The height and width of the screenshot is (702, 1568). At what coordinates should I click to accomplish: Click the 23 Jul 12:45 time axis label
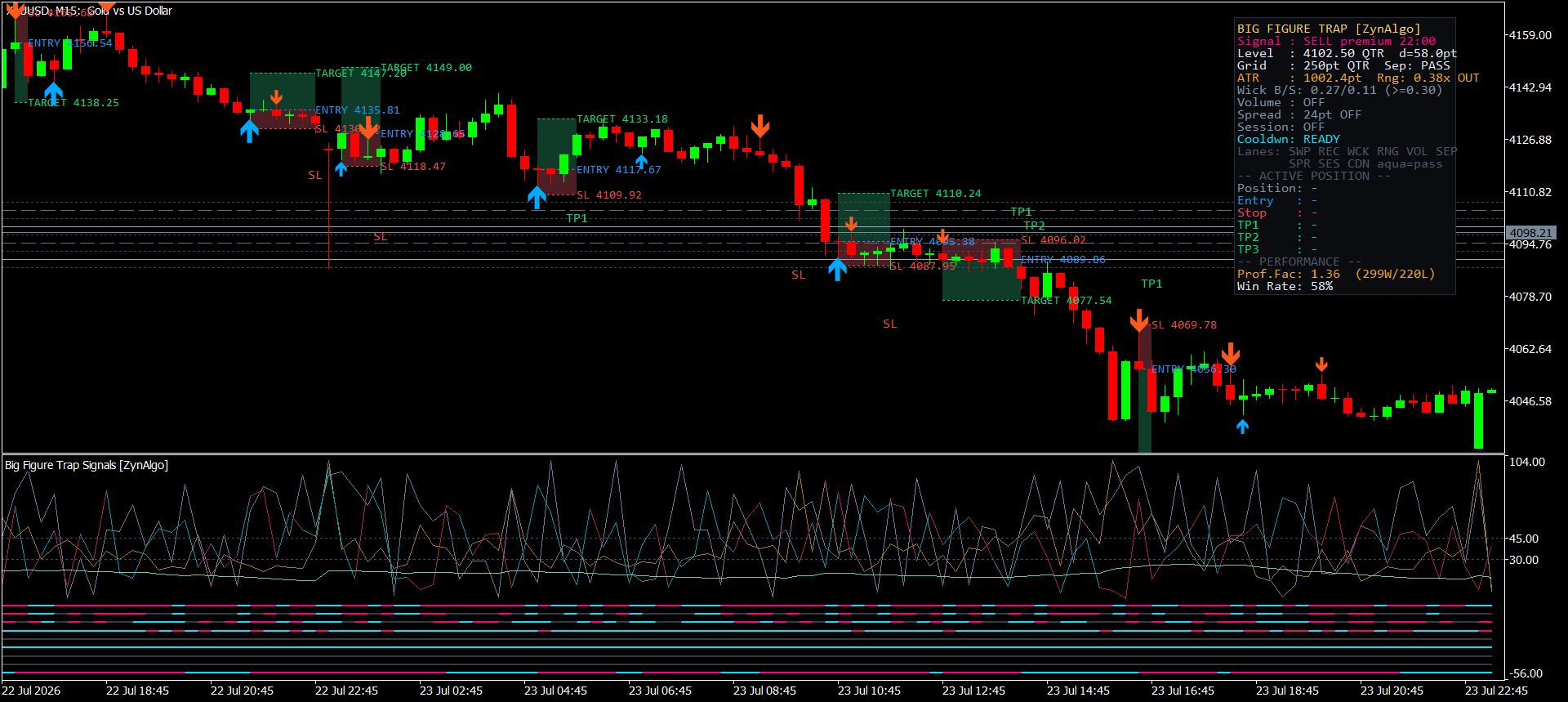point(973,691)
